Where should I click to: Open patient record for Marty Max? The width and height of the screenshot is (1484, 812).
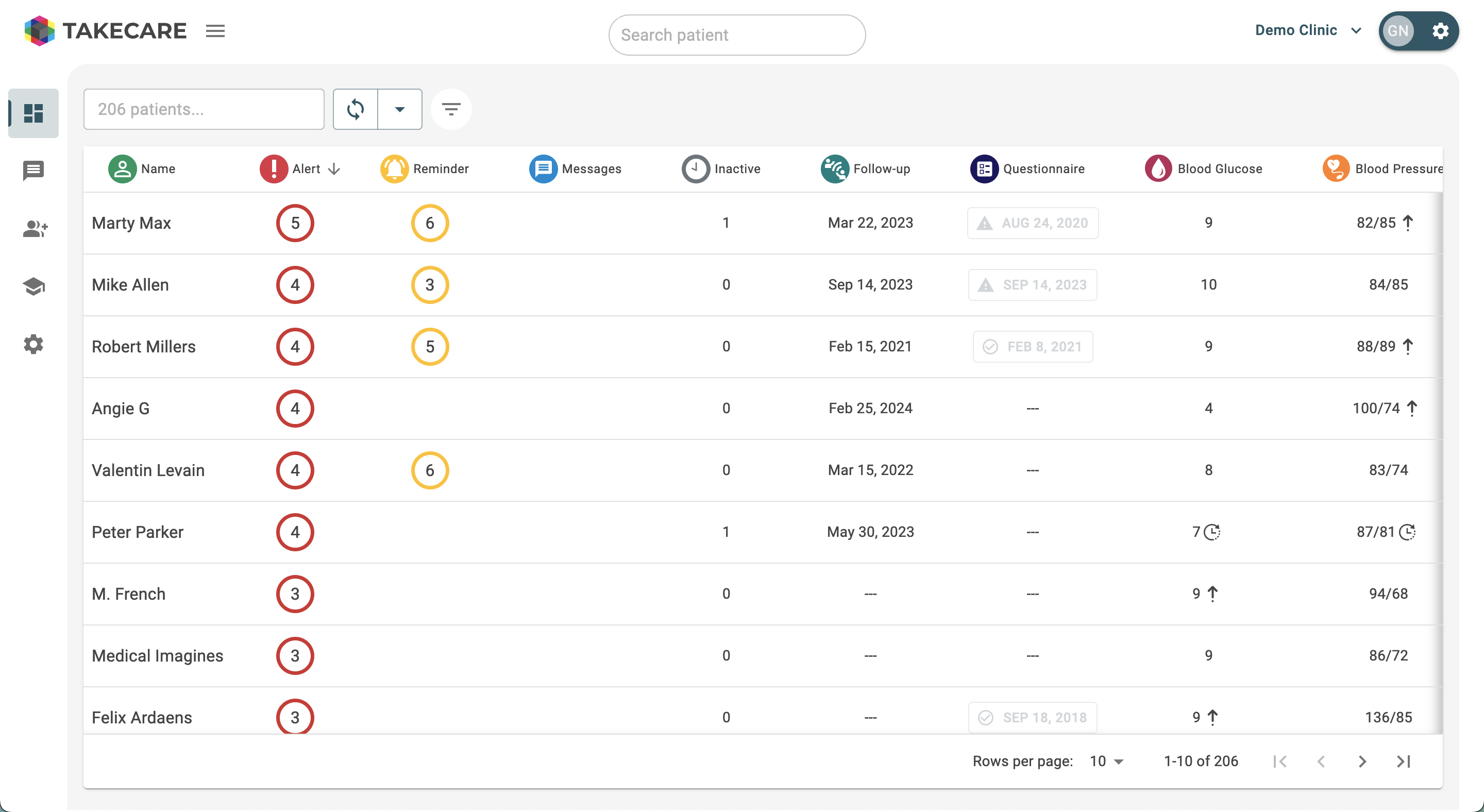click(131, 223)
